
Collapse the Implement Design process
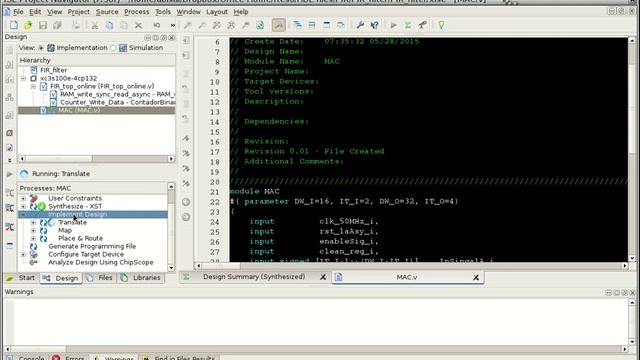point(24,214)
